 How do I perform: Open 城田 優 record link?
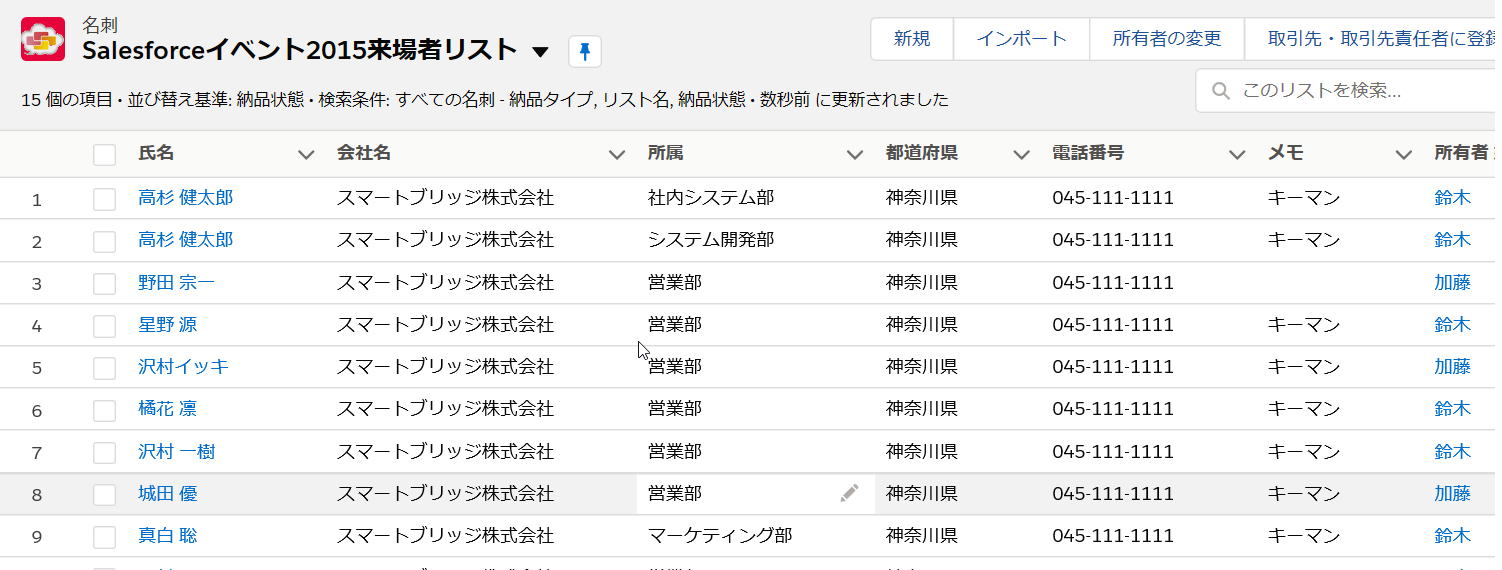pyautogui.click(x=167, y=494)
